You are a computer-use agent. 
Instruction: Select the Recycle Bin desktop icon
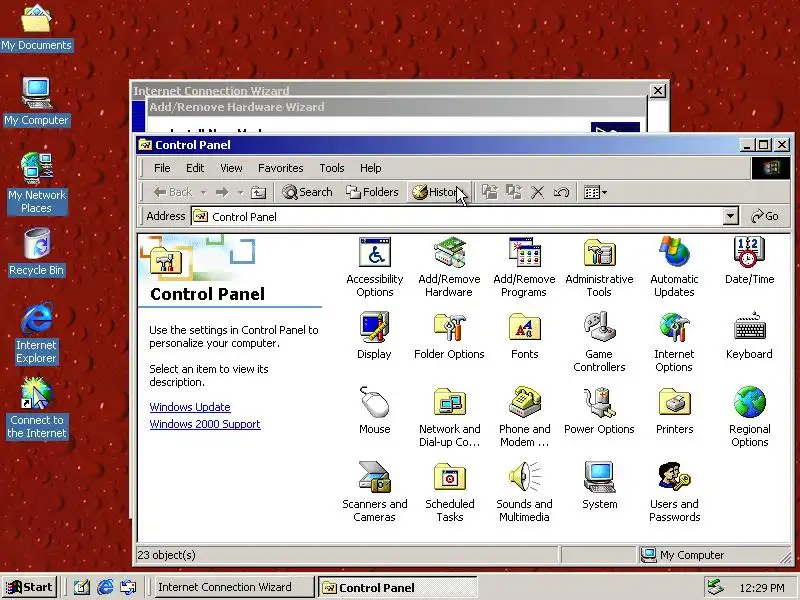(36, 252)
